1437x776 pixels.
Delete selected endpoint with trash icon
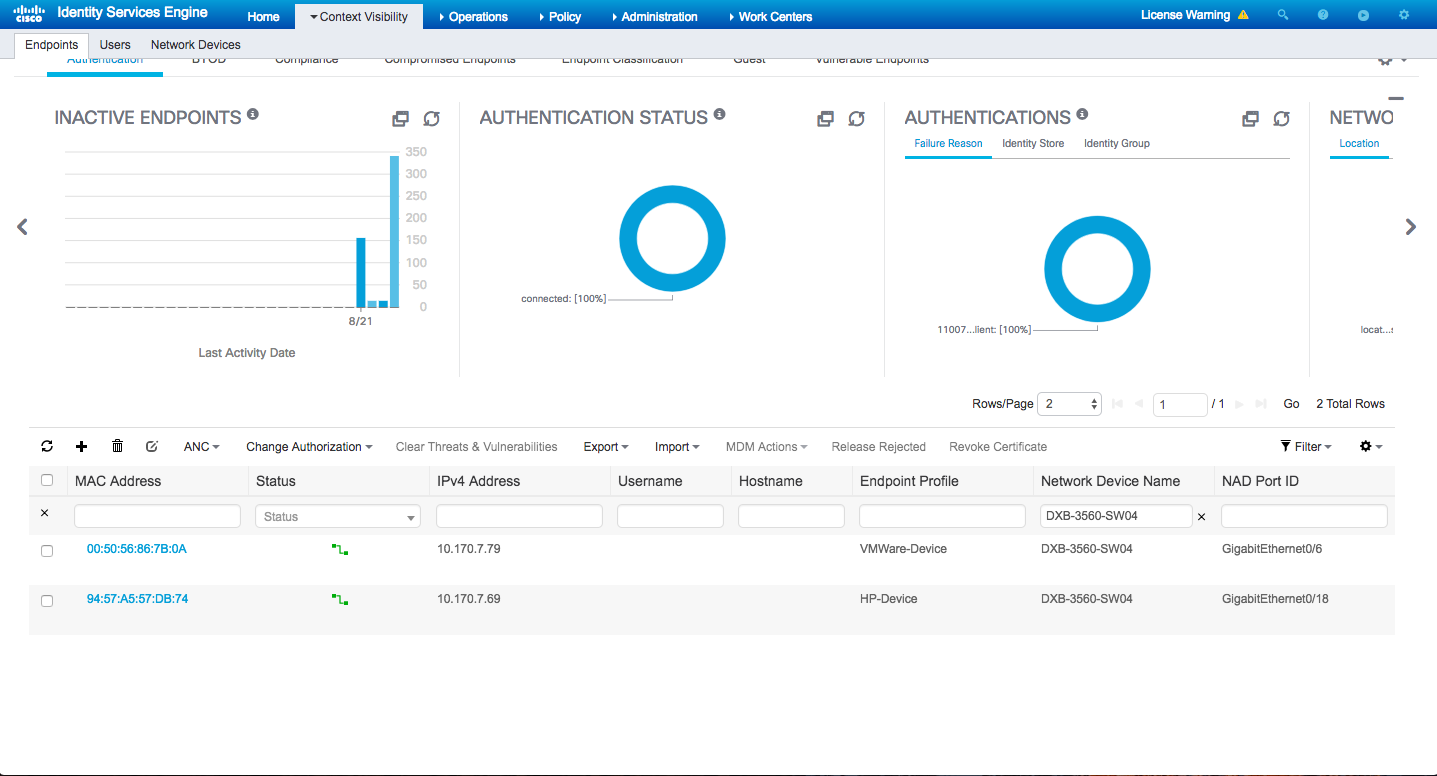(x=117, y=446)
